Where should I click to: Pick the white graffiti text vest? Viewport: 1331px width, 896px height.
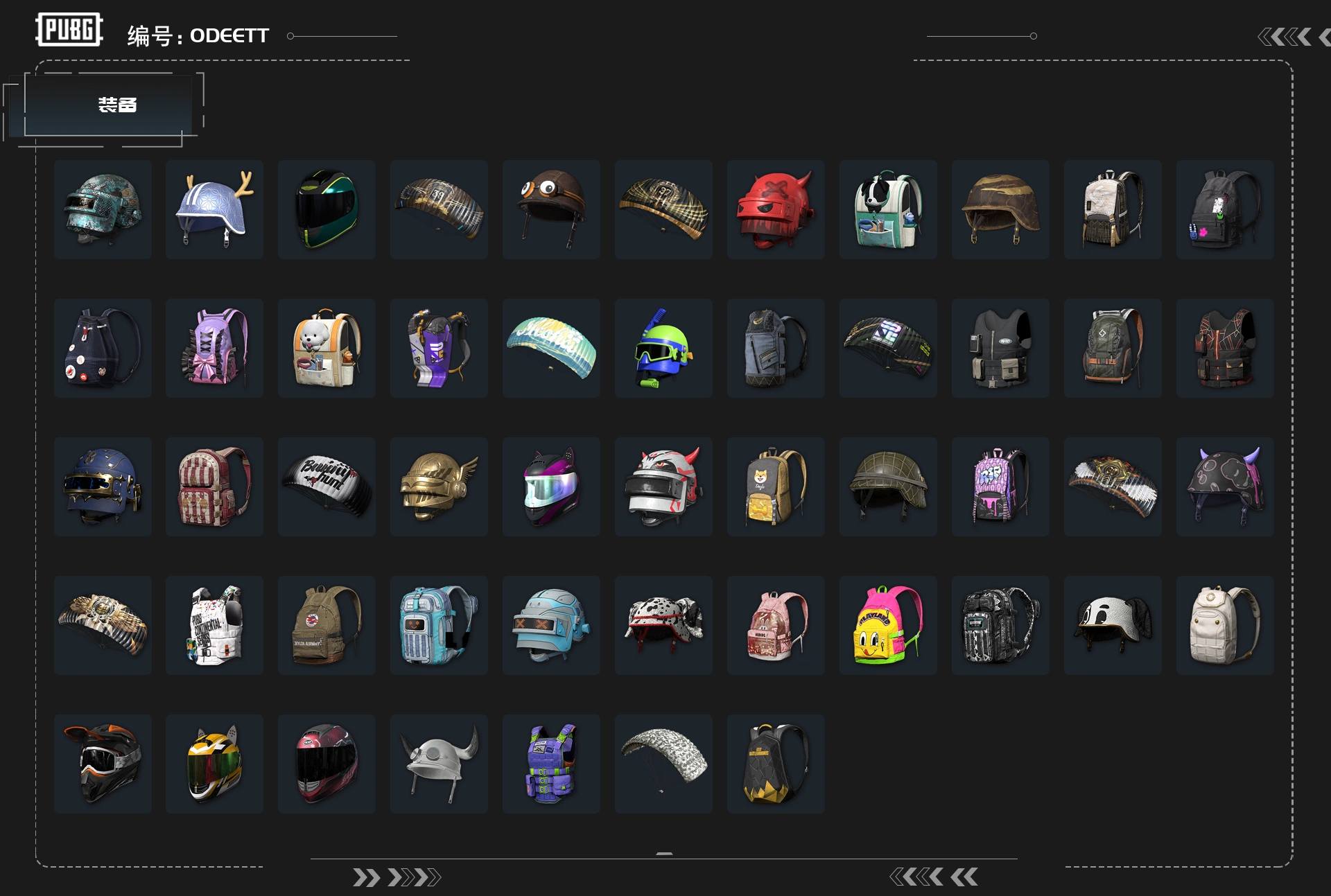(x=214, y=625)
